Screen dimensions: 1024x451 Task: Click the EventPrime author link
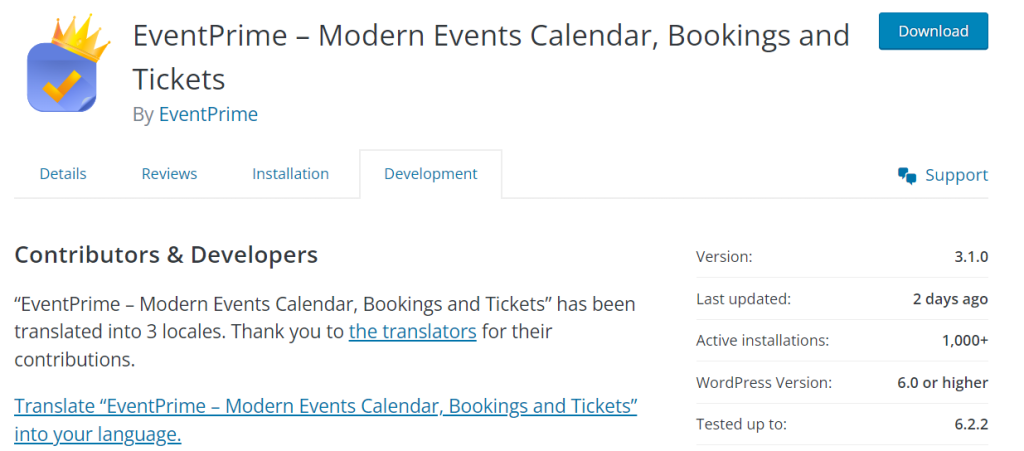pos(208,114)
